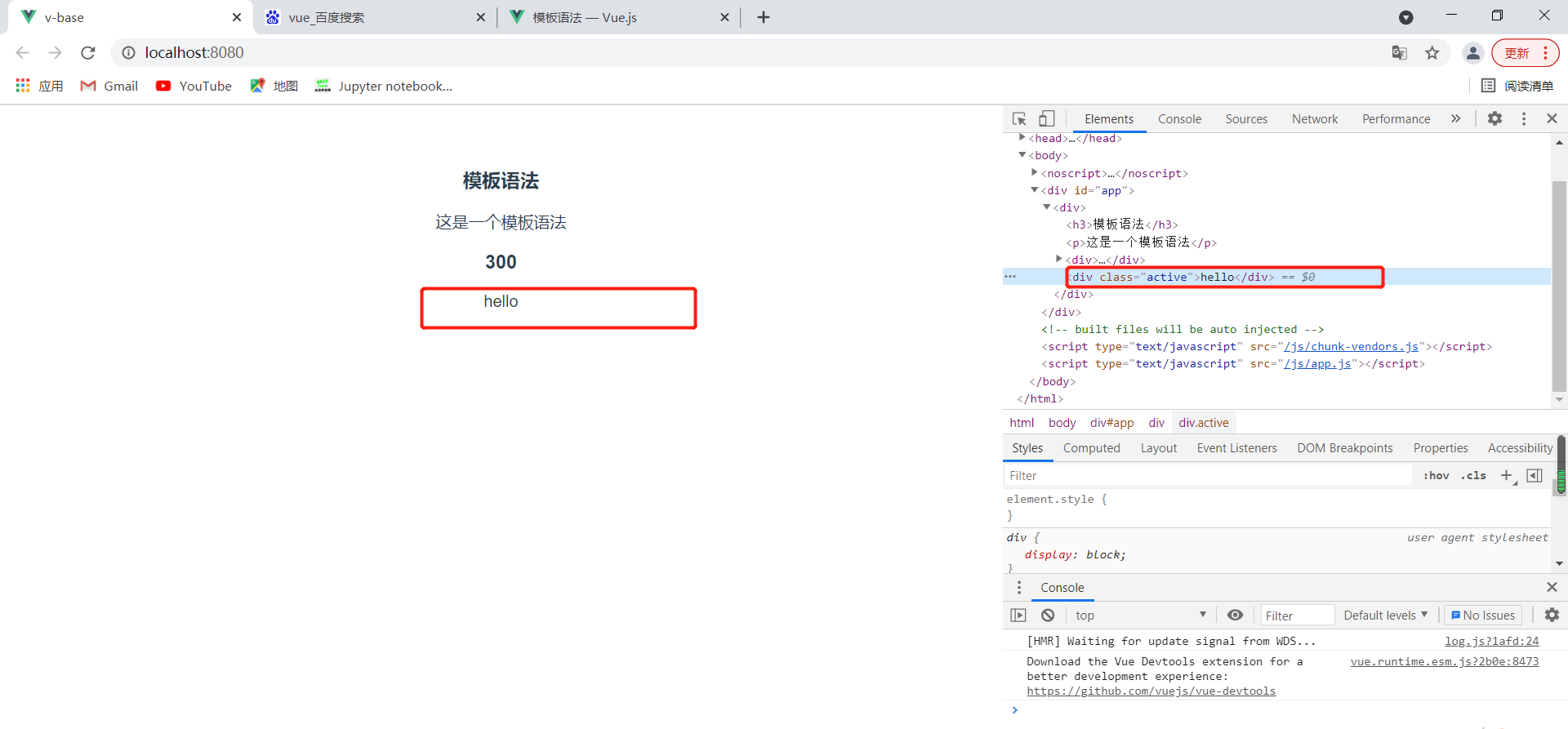
Task: Open console settings gear icon
Action: tap(1552, 615)
